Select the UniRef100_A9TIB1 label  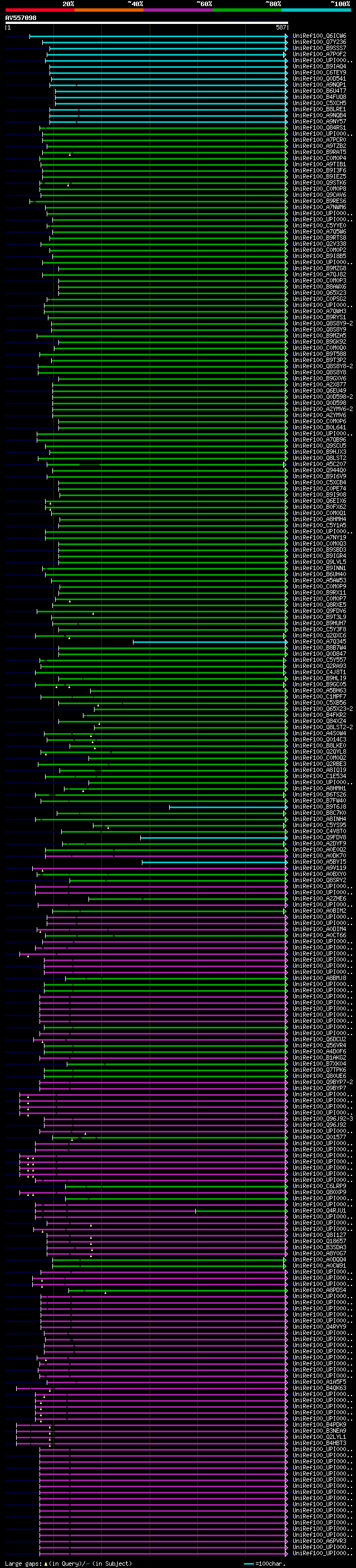click(319, 164)
